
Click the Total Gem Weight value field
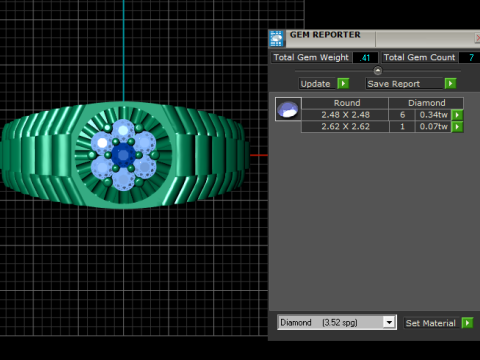365,58
